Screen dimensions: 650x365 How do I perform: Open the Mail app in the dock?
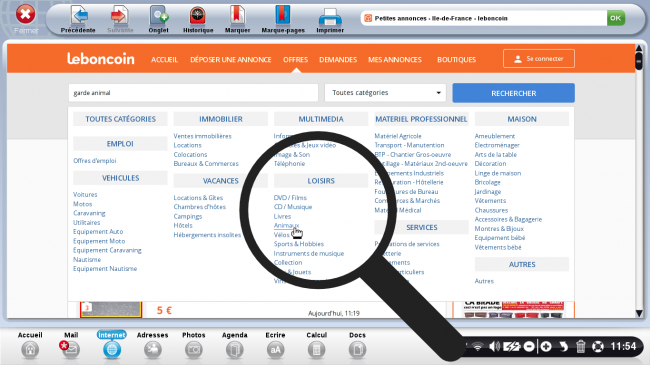70,345
